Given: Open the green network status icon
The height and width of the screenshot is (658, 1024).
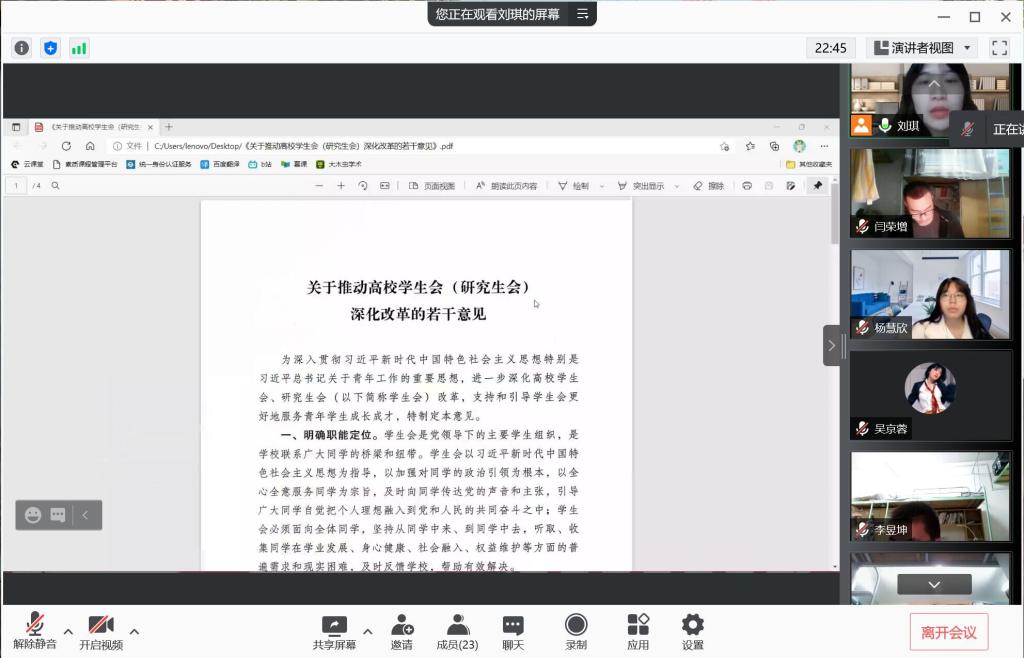Looking at the screenshot, I should tap(78, 47).
